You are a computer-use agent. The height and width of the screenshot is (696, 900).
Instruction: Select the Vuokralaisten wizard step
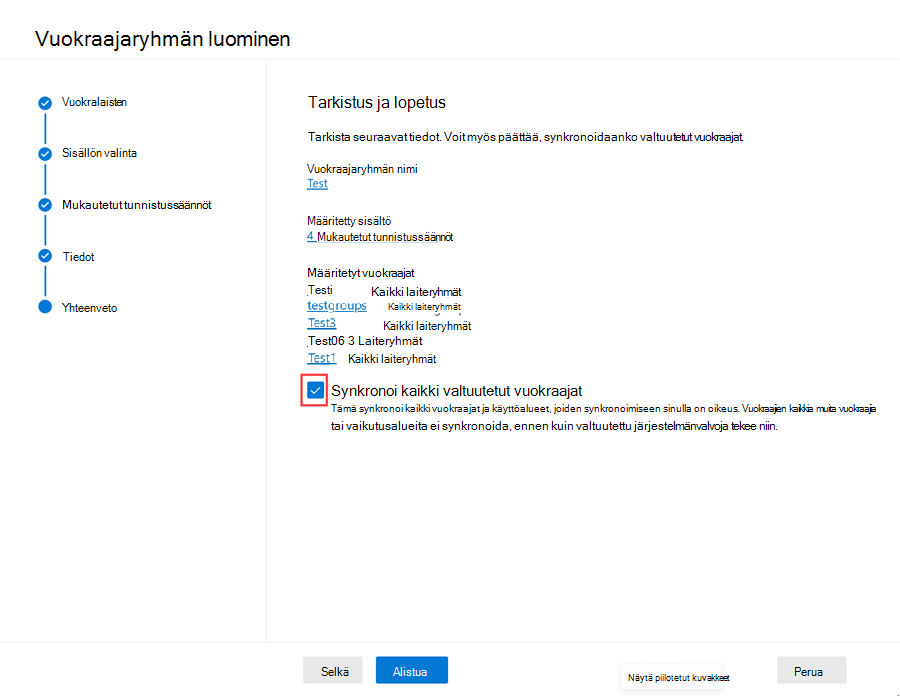pos(94,102)
